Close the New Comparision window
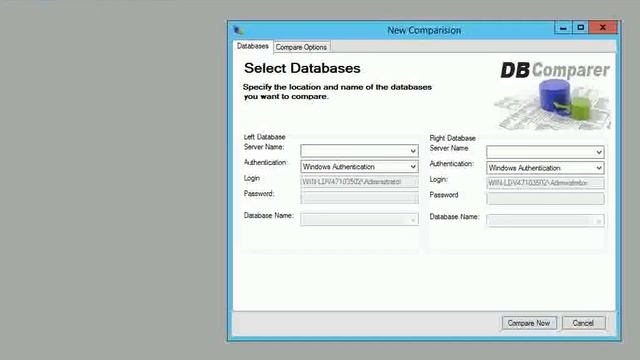 [x=603, y=28]
